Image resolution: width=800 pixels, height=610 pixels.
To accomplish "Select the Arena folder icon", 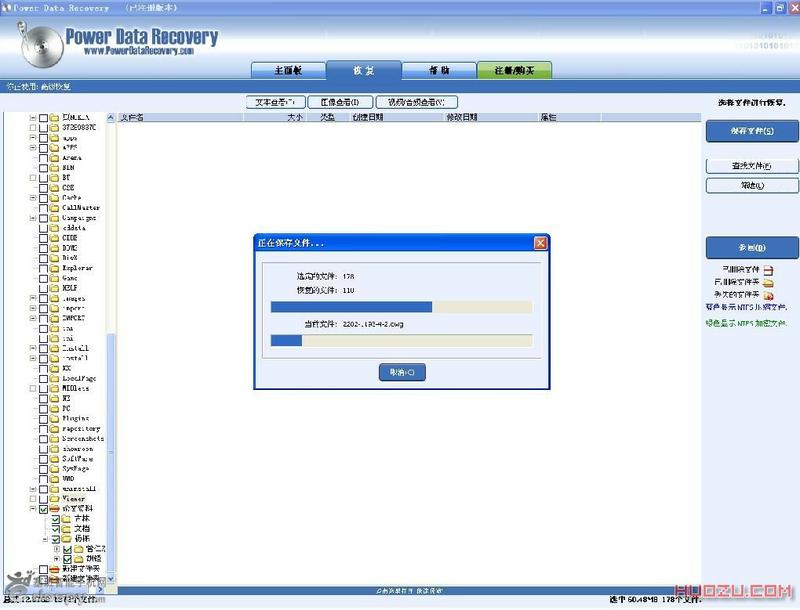I will [x=55, y=158].
